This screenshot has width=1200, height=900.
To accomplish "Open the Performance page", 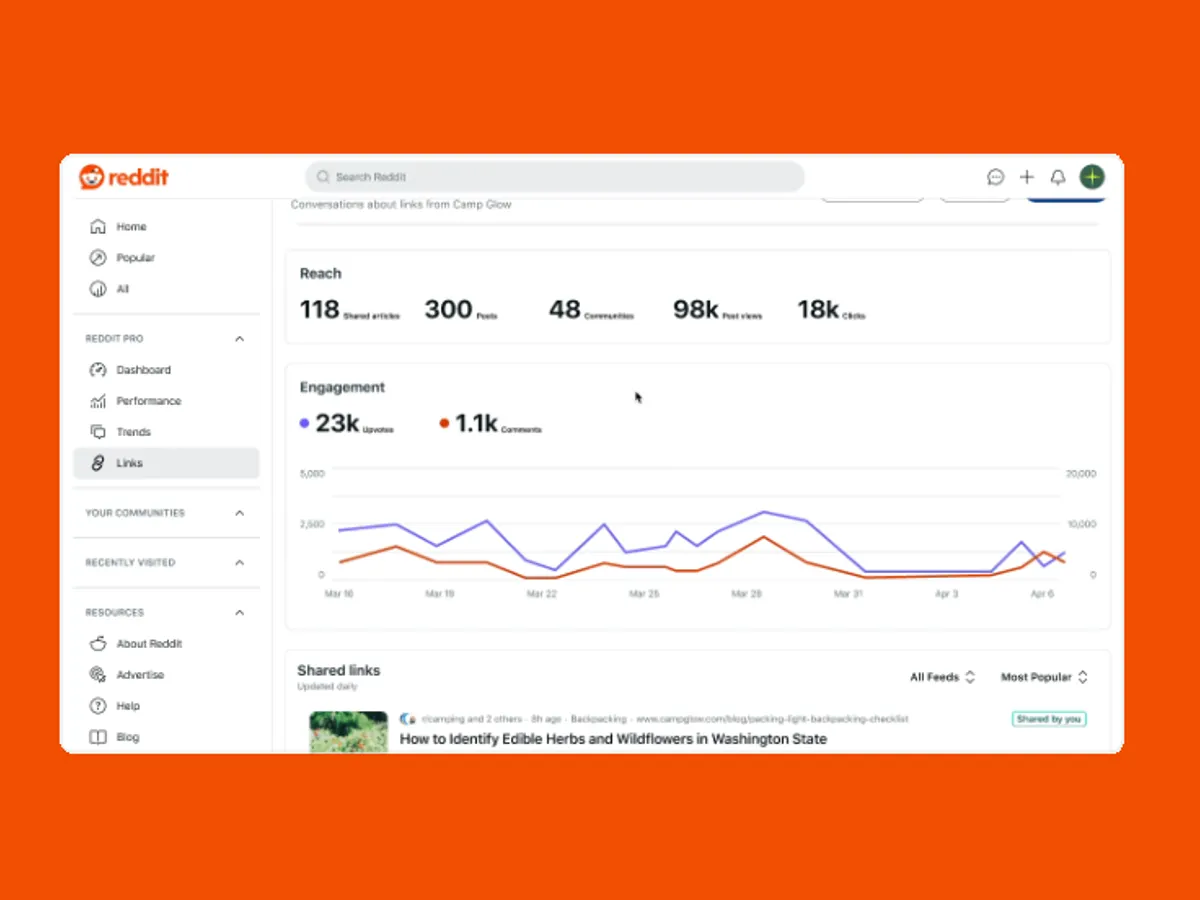I will (148, 401).
